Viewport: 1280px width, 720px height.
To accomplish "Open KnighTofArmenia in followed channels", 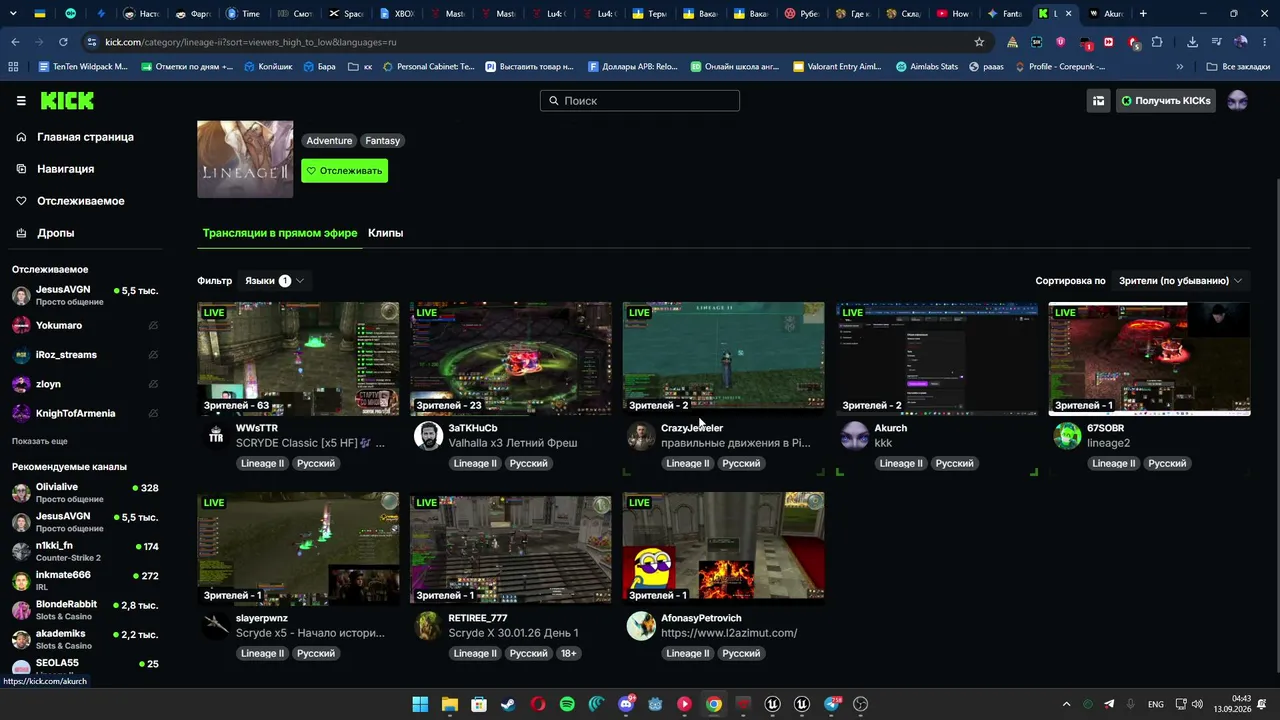I will (85, 413).
